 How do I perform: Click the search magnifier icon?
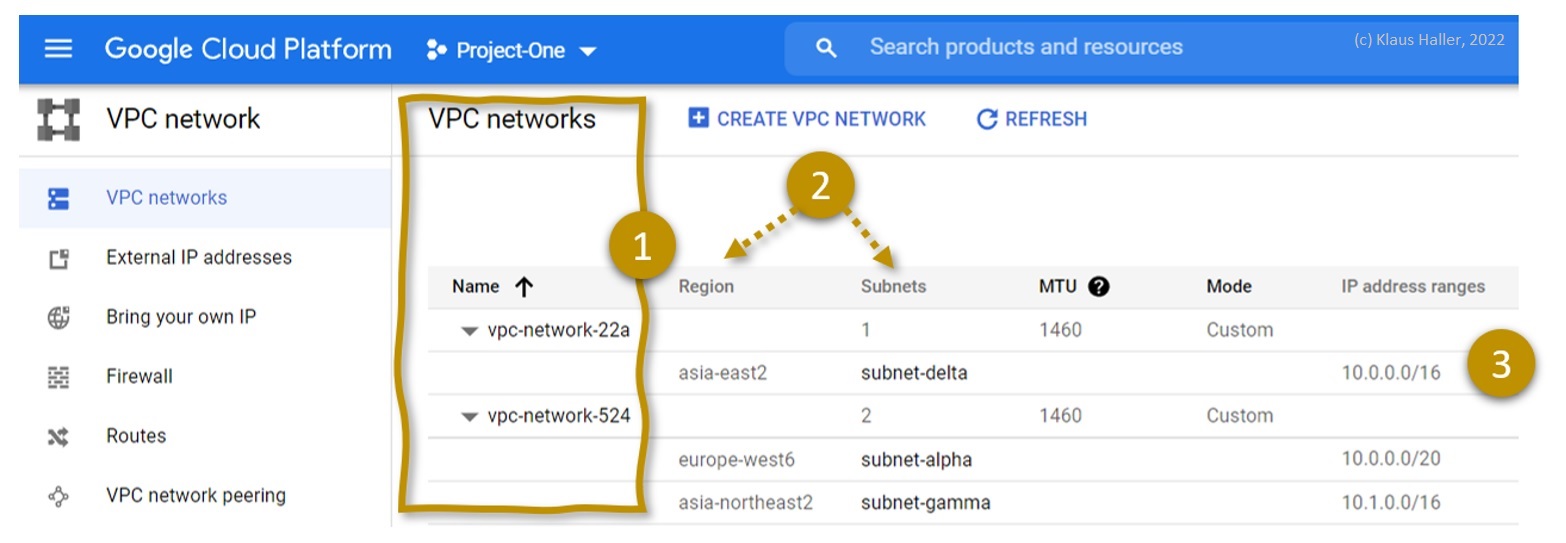tap(826, 48)
